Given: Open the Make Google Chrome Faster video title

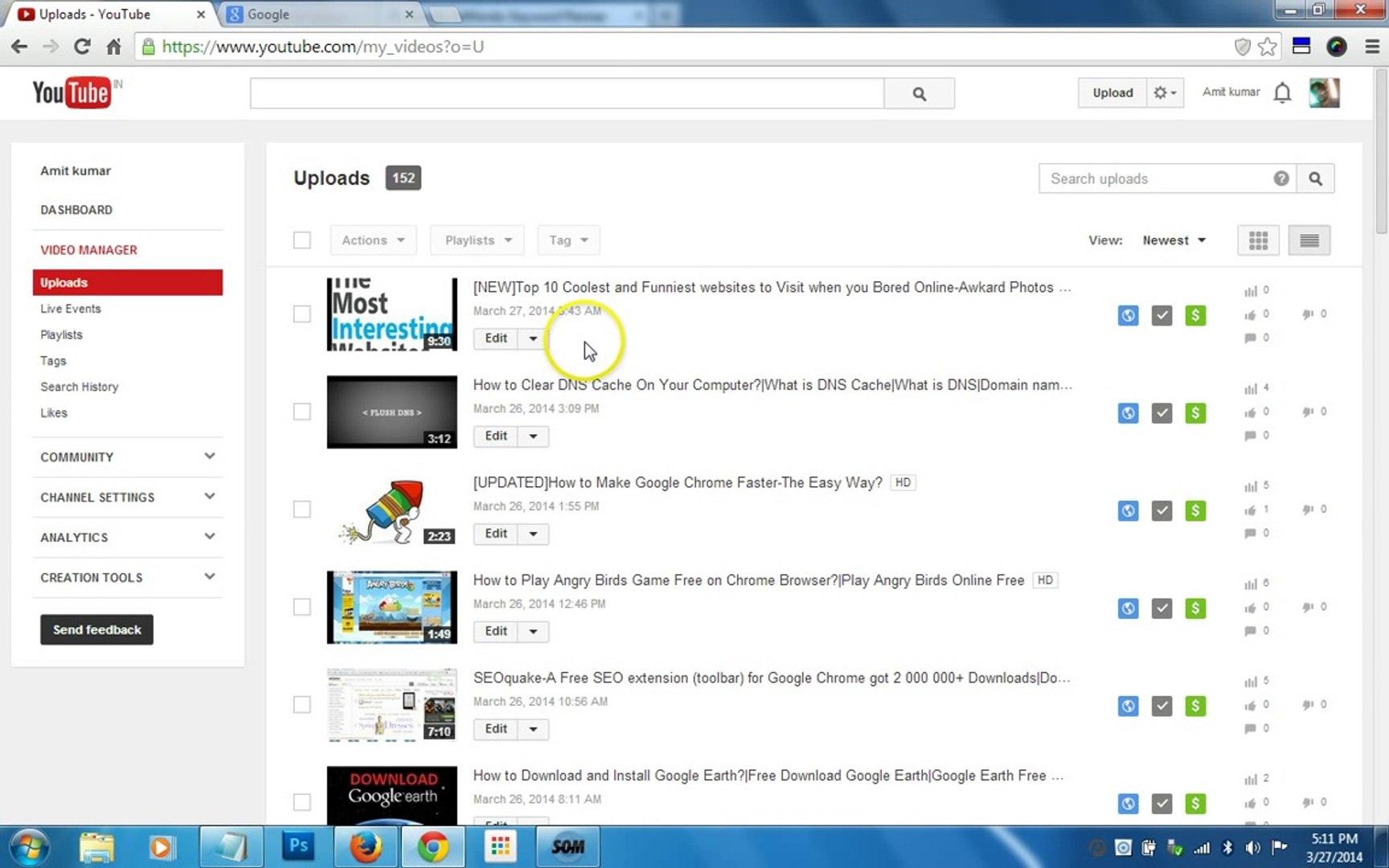Looking at the screenshot, I should (x=678, y=482).
